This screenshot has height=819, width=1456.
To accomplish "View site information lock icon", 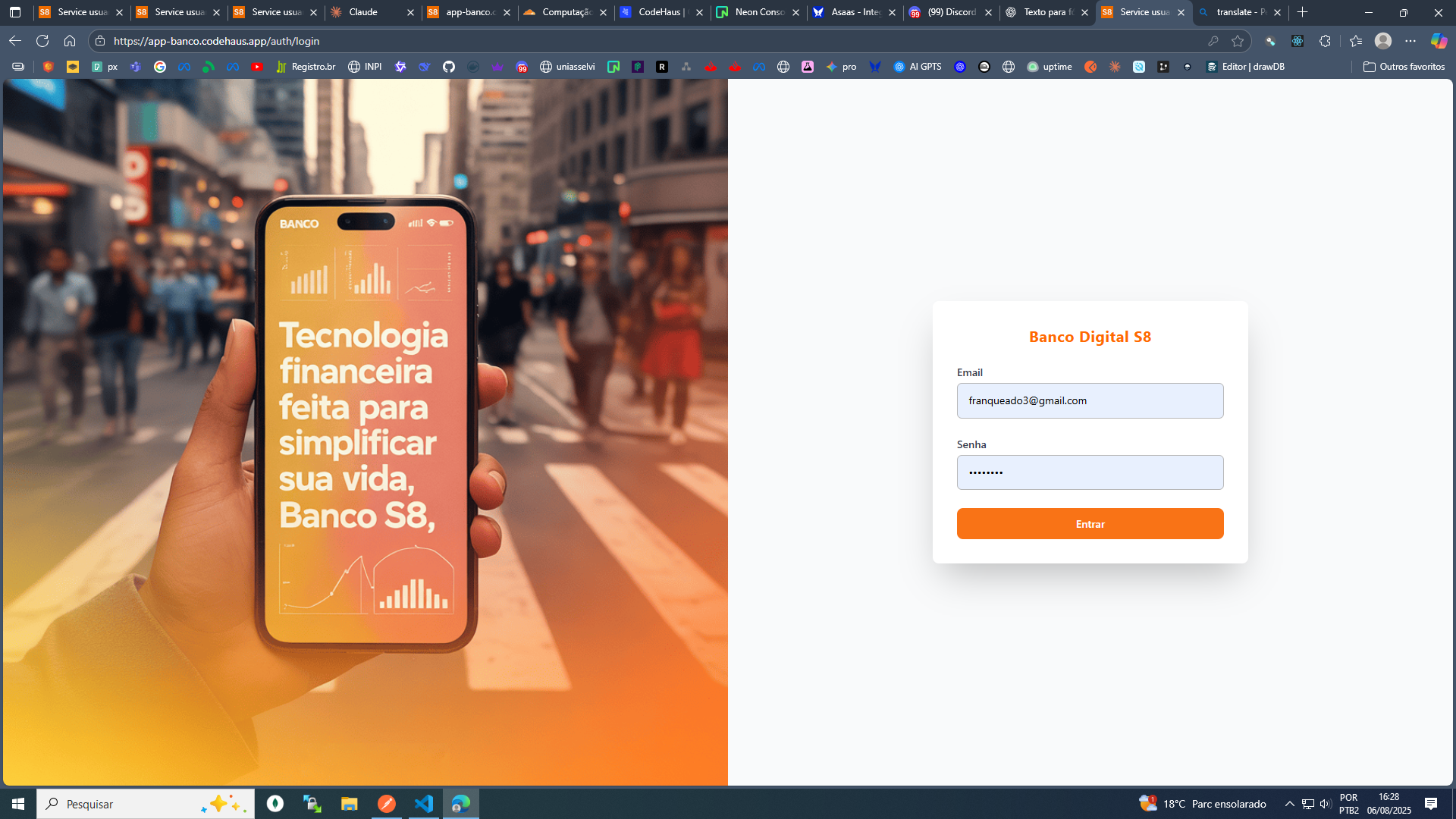I will 100,41.
